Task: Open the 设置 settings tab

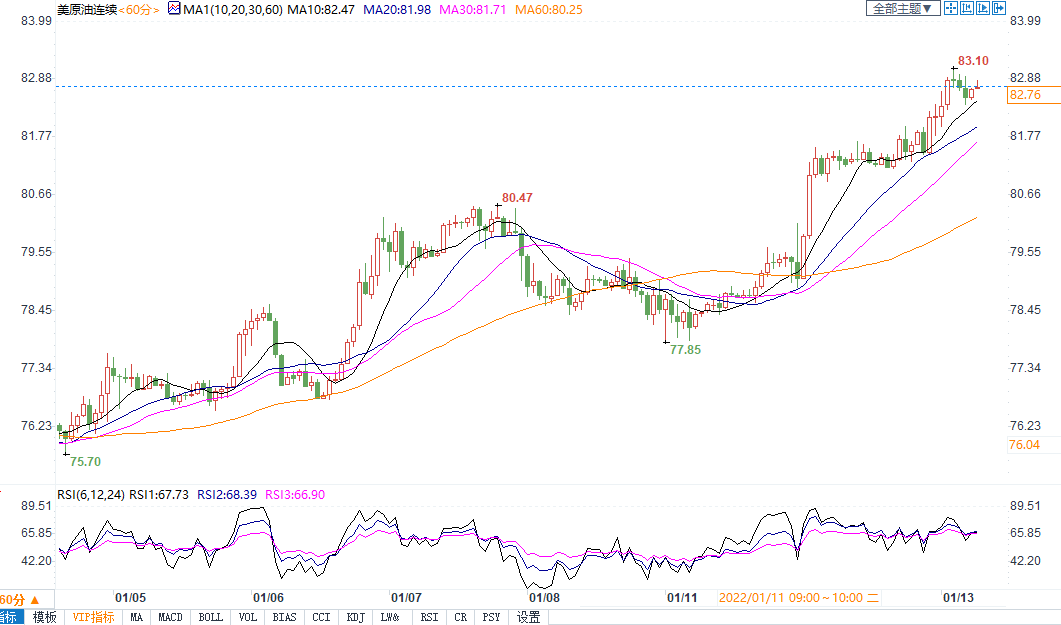Action: click(x=528, y=617)
